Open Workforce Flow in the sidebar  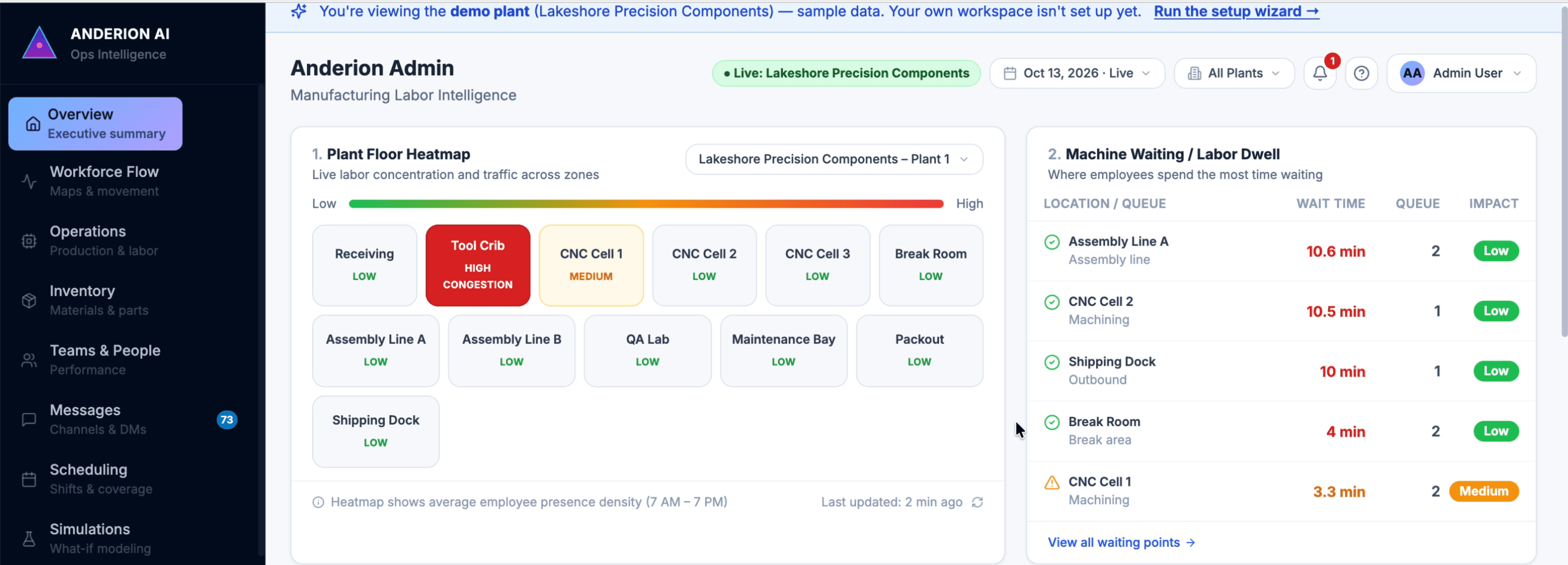tap(104, 181)
